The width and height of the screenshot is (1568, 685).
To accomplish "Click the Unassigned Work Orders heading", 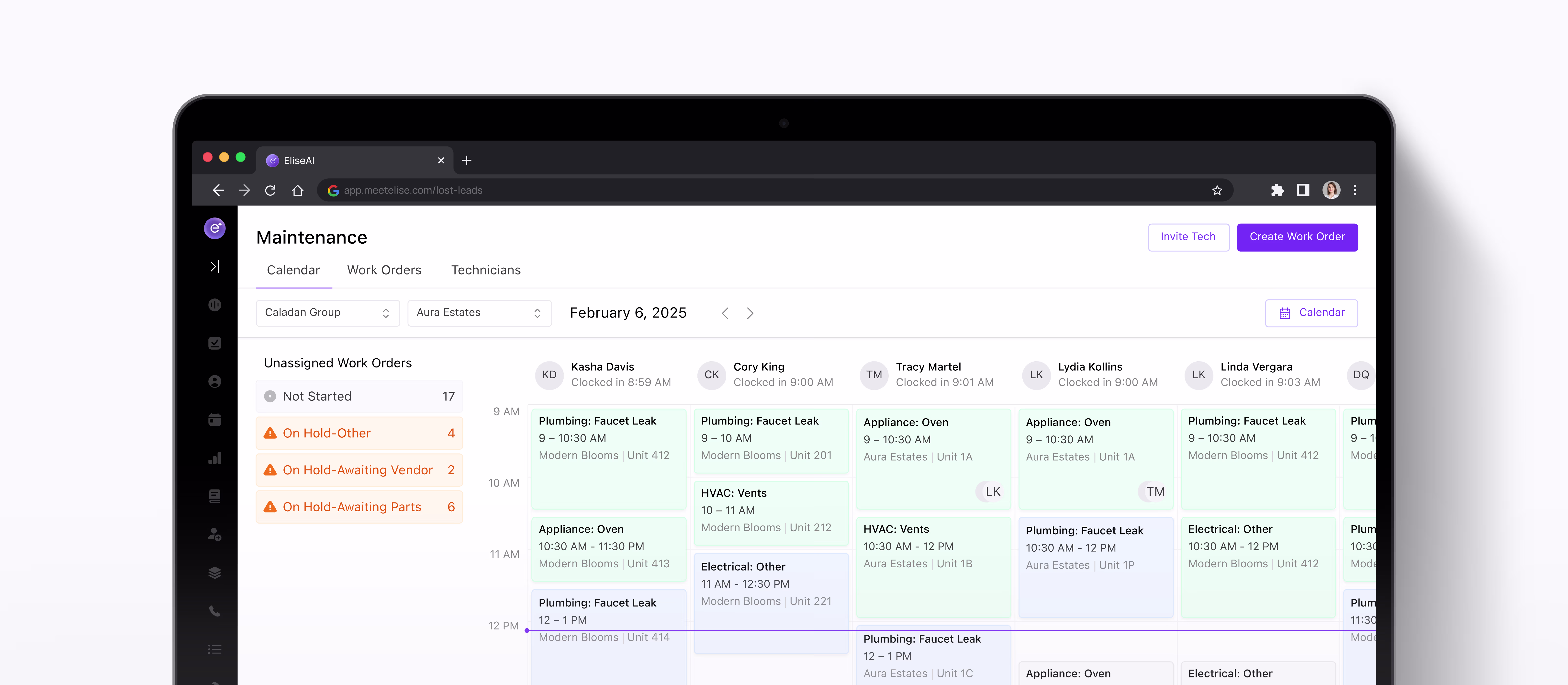I will pos(338,364).
